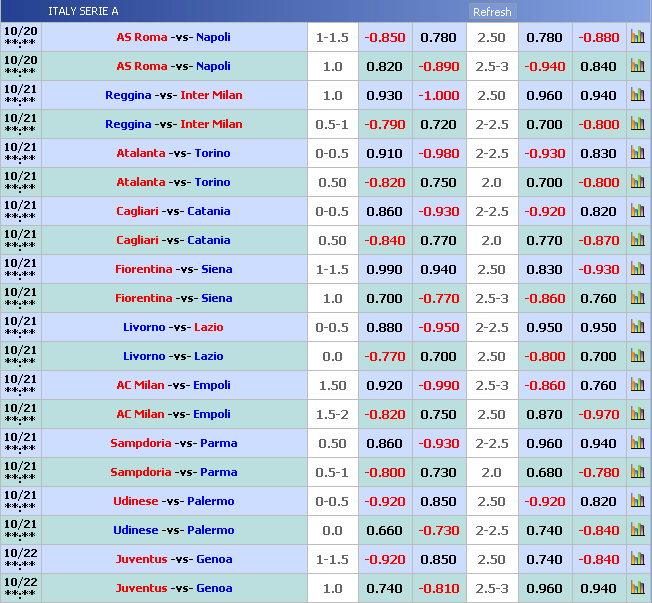Open chart icon for Udinese-Palermo 0-0.5 handicap row
The image size is (652, 603).
click(x=637, y=502)
